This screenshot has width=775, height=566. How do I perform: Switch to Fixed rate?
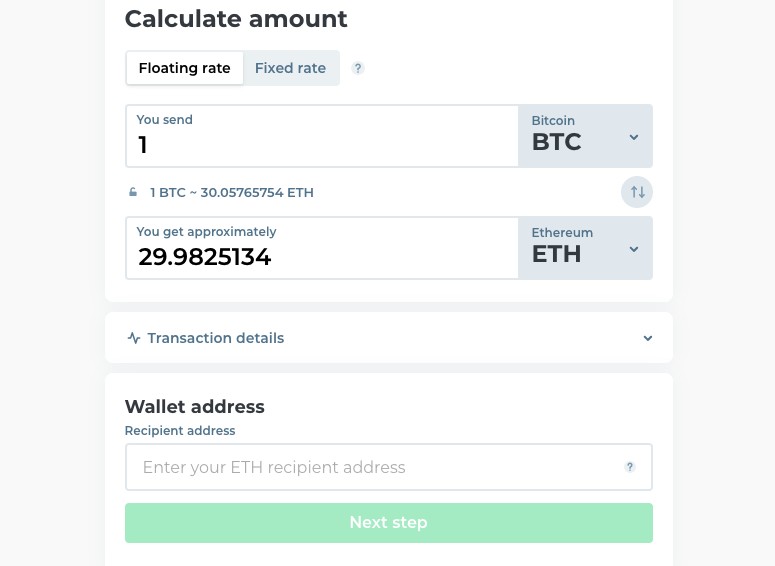(291, 68)
